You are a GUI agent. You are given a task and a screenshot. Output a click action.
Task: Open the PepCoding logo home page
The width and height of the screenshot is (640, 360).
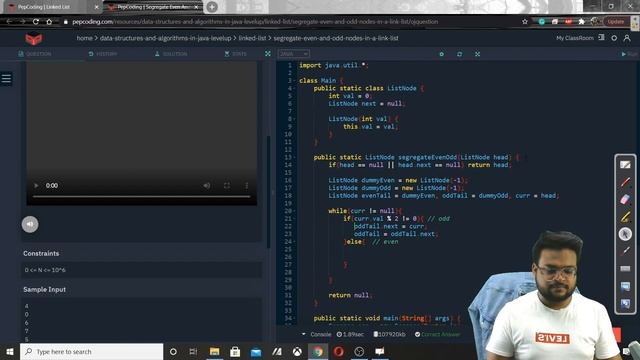coord(33,38)
